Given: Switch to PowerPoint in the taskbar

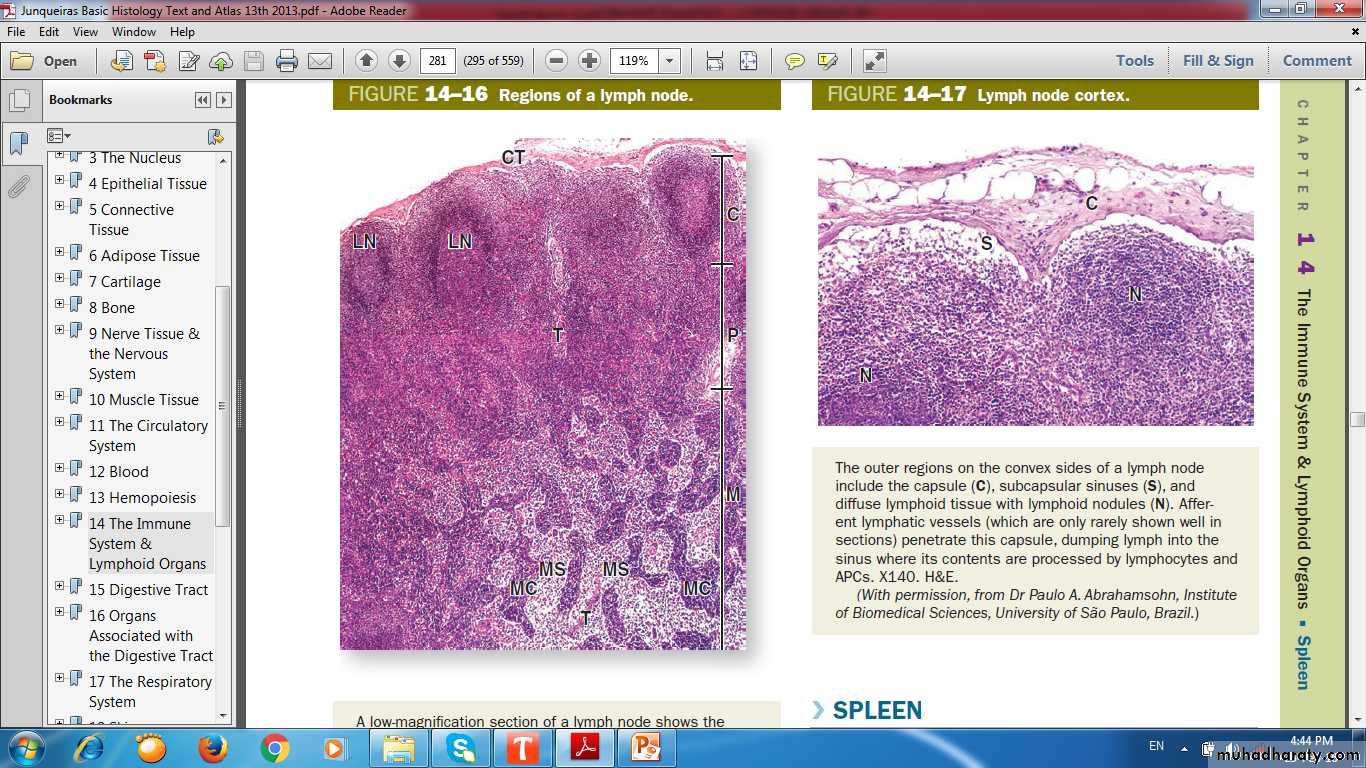Looking at the screenshot, I should [x=646, y=748].
